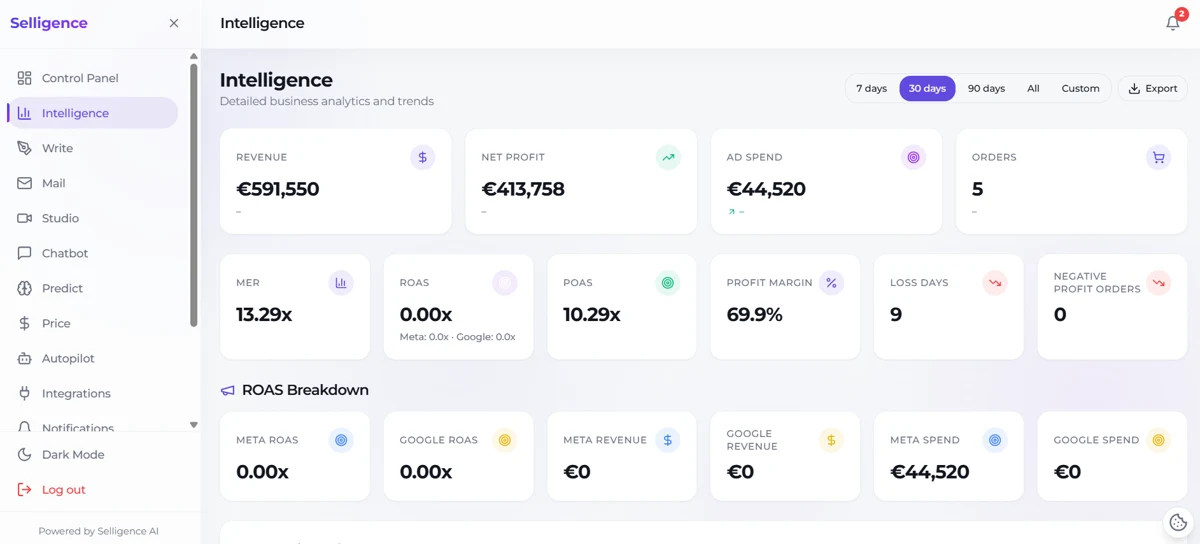Select Intelligence in the sidebar
The image size is (1200, 544).
(x=92, y=113)
